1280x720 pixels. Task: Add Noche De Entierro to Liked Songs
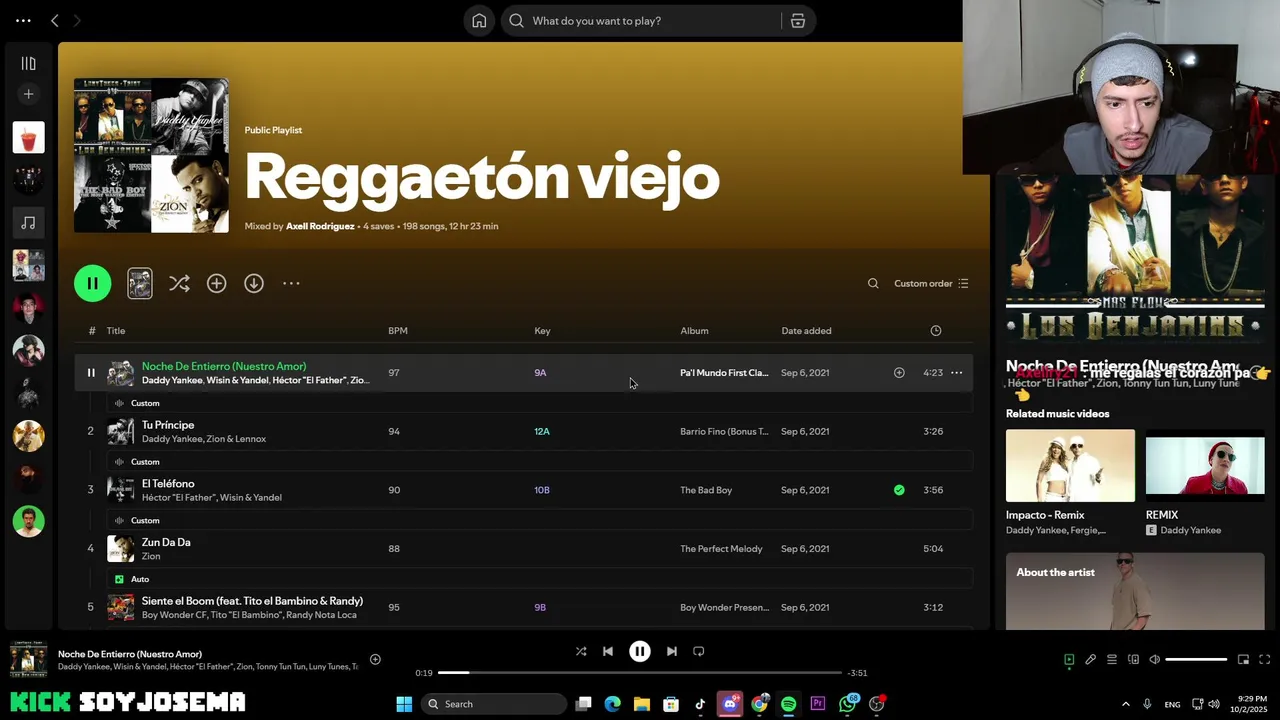click(899, 373)
